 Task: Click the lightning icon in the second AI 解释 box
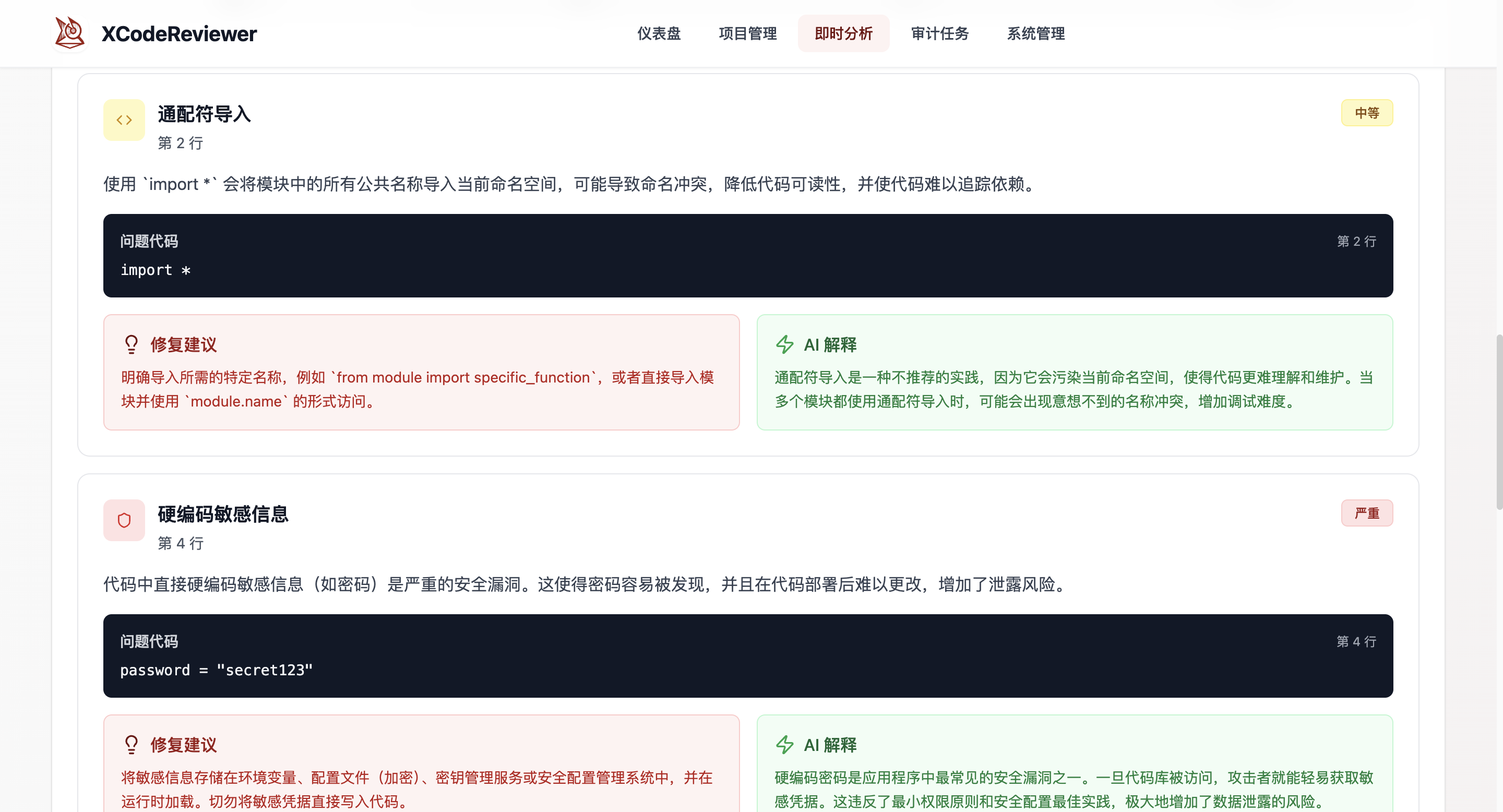pos(784,744)
